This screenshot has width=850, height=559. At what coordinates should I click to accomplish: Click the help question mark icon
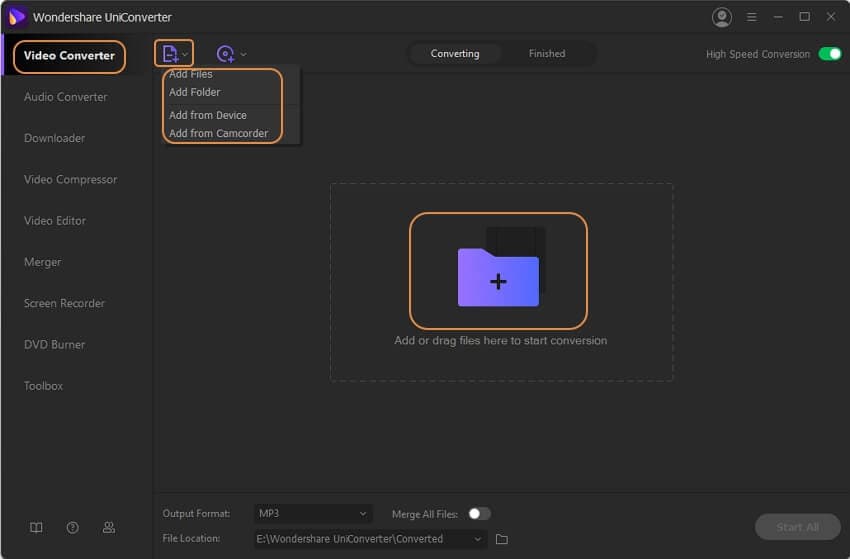[72, 528]
